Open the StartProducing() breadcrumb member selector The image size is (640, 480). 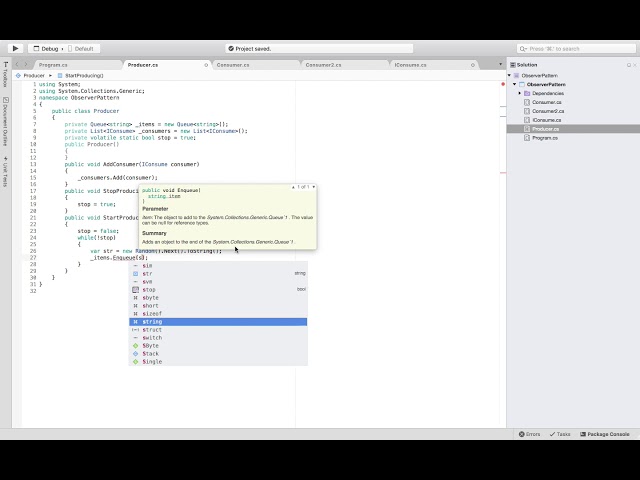tap(80, 76)
